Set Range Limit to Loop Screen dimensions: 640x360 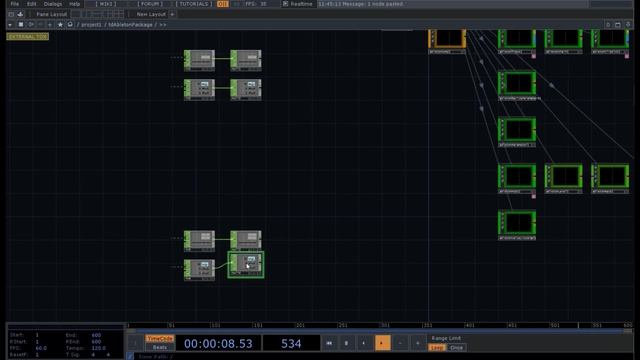tap(437, 348)
